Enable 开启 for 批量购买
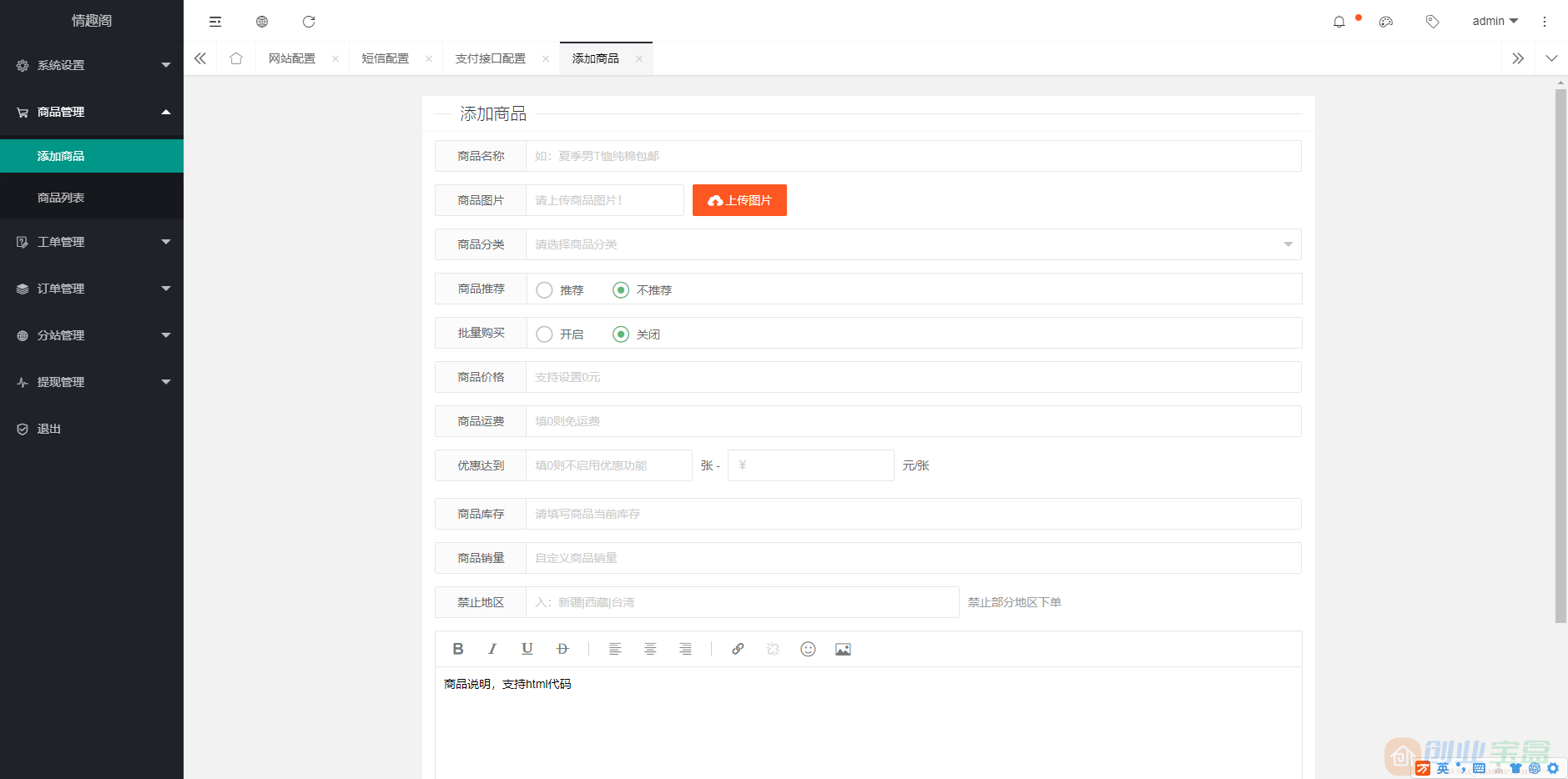 pyautogui.click(x=544, y=334)
